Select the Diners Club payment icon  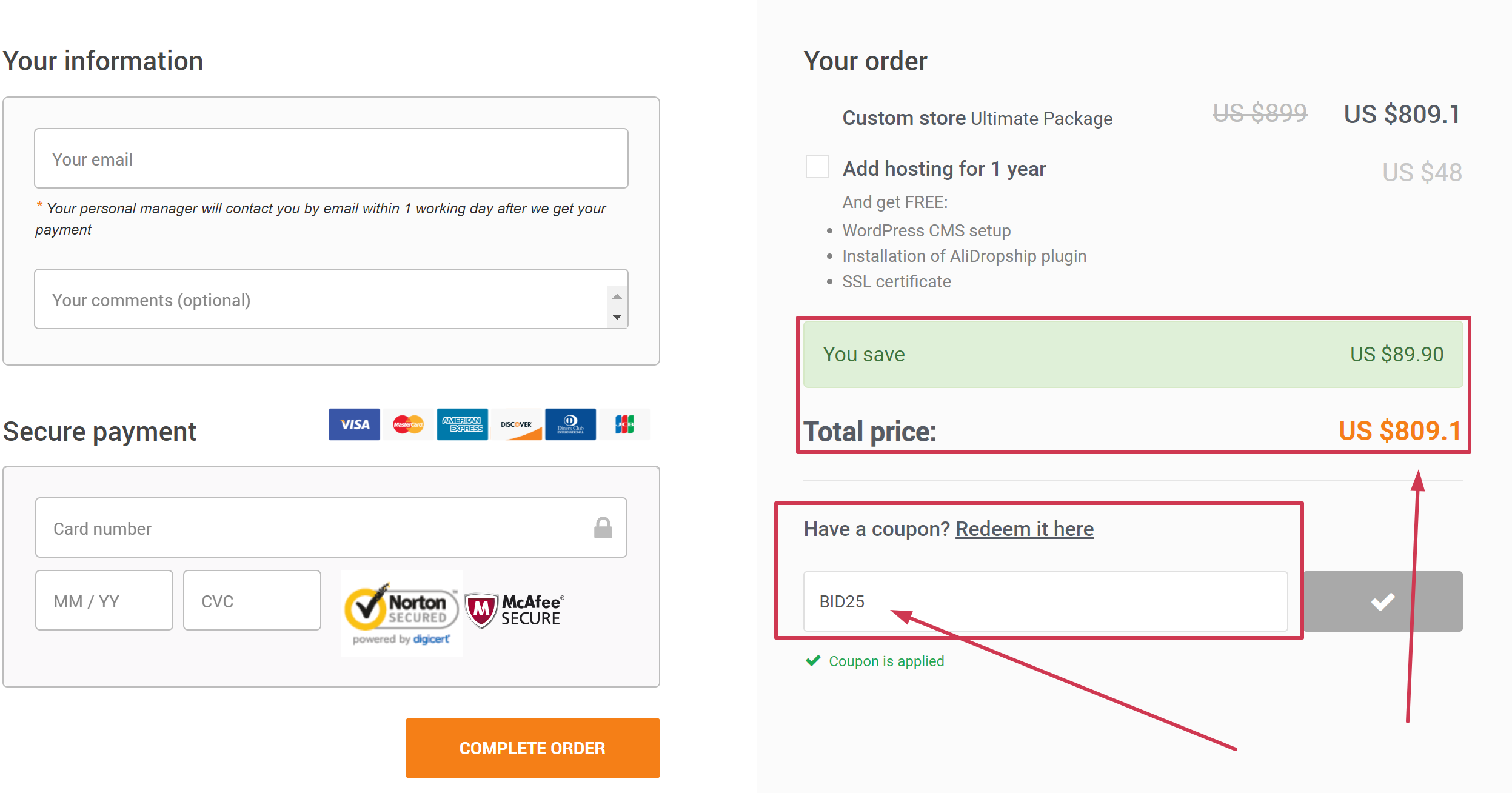(x=570, y=424)
